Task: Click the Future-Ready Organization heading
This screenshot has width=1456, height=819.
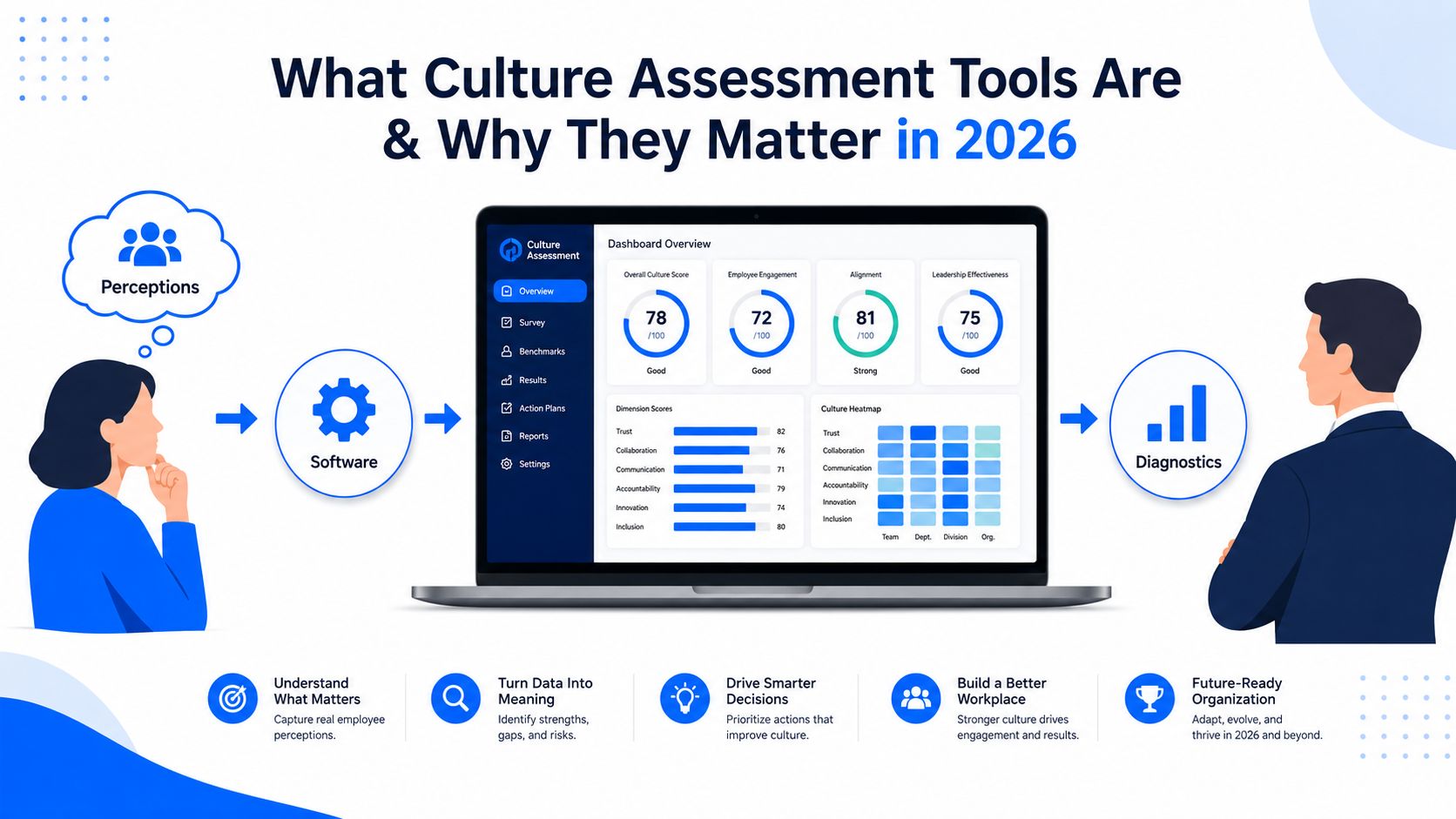Action: 1237,691
